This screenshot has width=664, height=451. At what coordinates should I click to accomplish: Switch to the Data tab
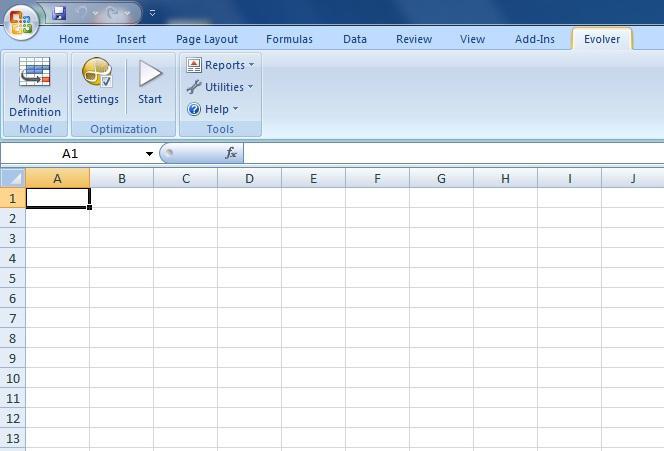pos(355,39)
